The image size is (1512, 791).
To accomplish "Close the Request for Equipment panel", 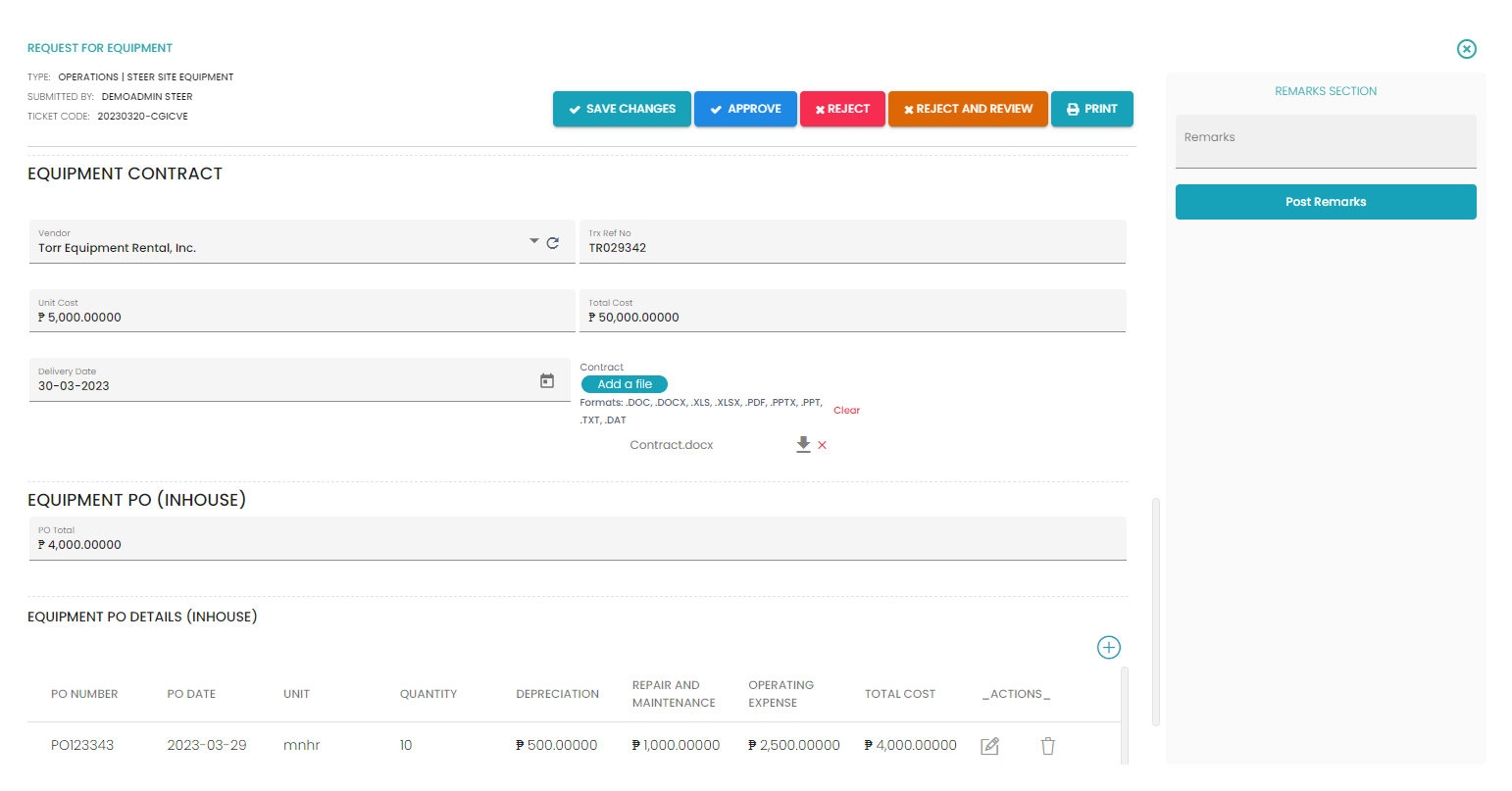I will (x=1466, y=48).
